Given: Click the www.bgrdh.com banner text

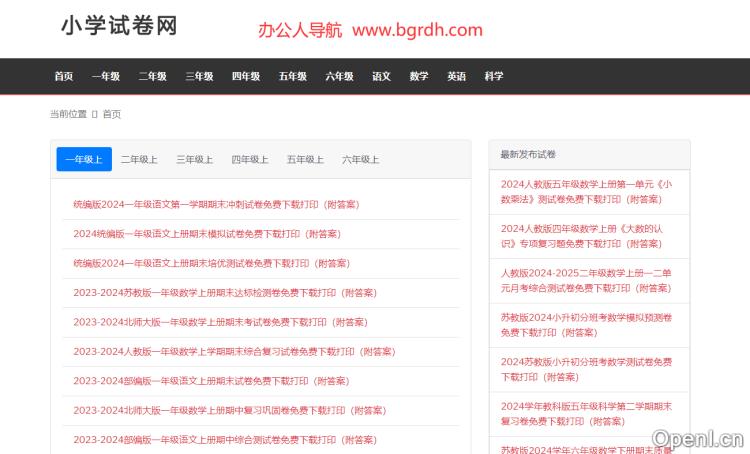Looking at the screenshot, I should (x=417, y=30).
